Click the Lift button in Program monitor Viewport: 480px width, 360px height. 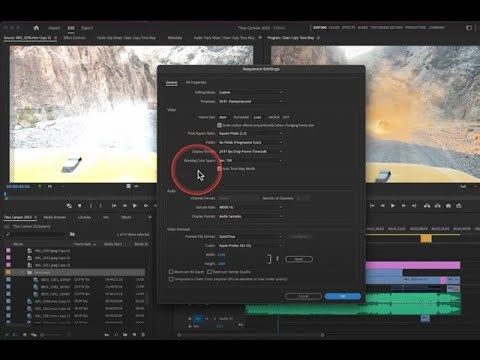point(427,206)
